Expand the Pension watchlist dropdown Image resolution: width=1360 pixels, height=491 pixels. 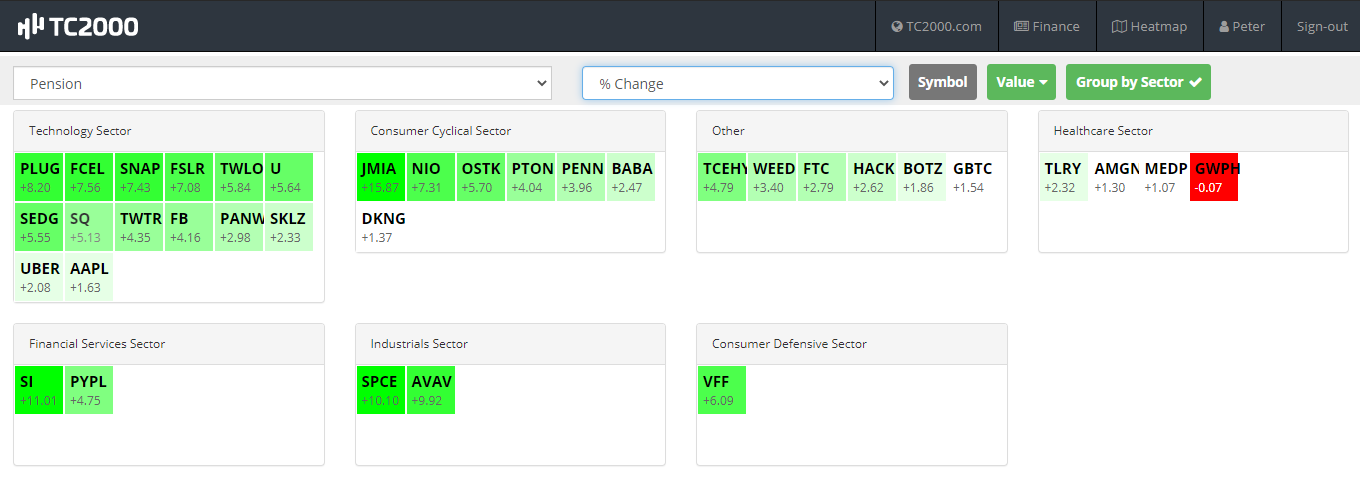coord(282,84)
